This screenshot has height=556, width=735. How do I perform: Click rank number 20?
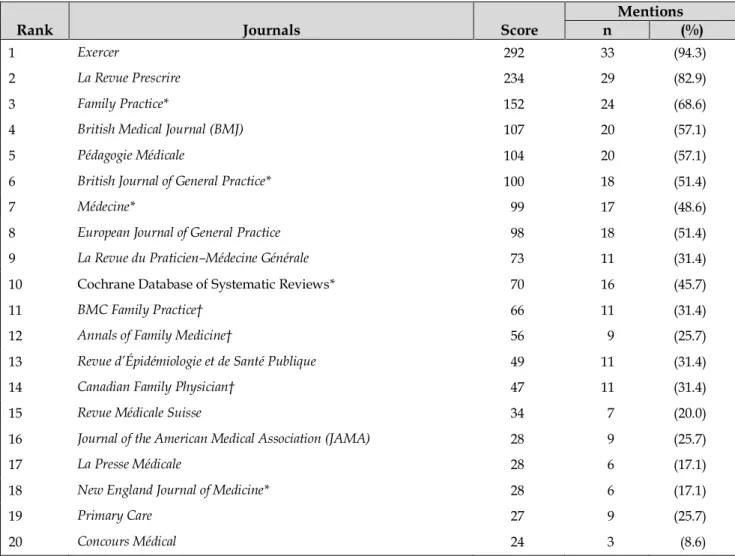(15, 542)
